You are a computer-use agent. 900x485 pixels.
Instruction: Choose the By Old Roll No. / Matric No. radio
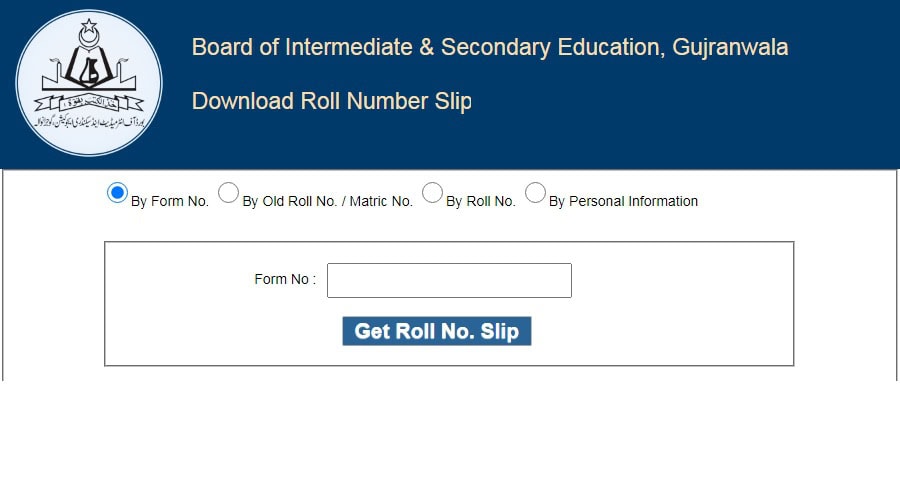coord(228,193)
